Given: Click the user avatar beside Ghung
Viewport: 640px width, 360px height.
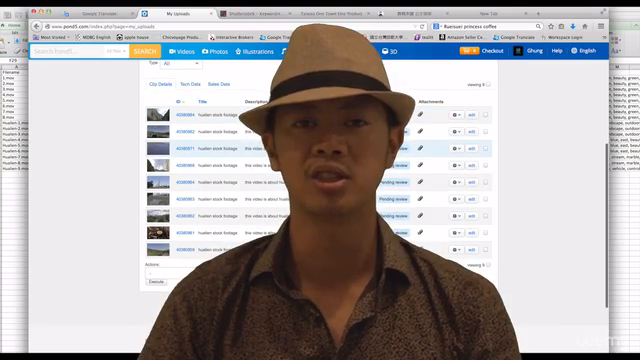Looking at the screenshot, I should 518,51.
